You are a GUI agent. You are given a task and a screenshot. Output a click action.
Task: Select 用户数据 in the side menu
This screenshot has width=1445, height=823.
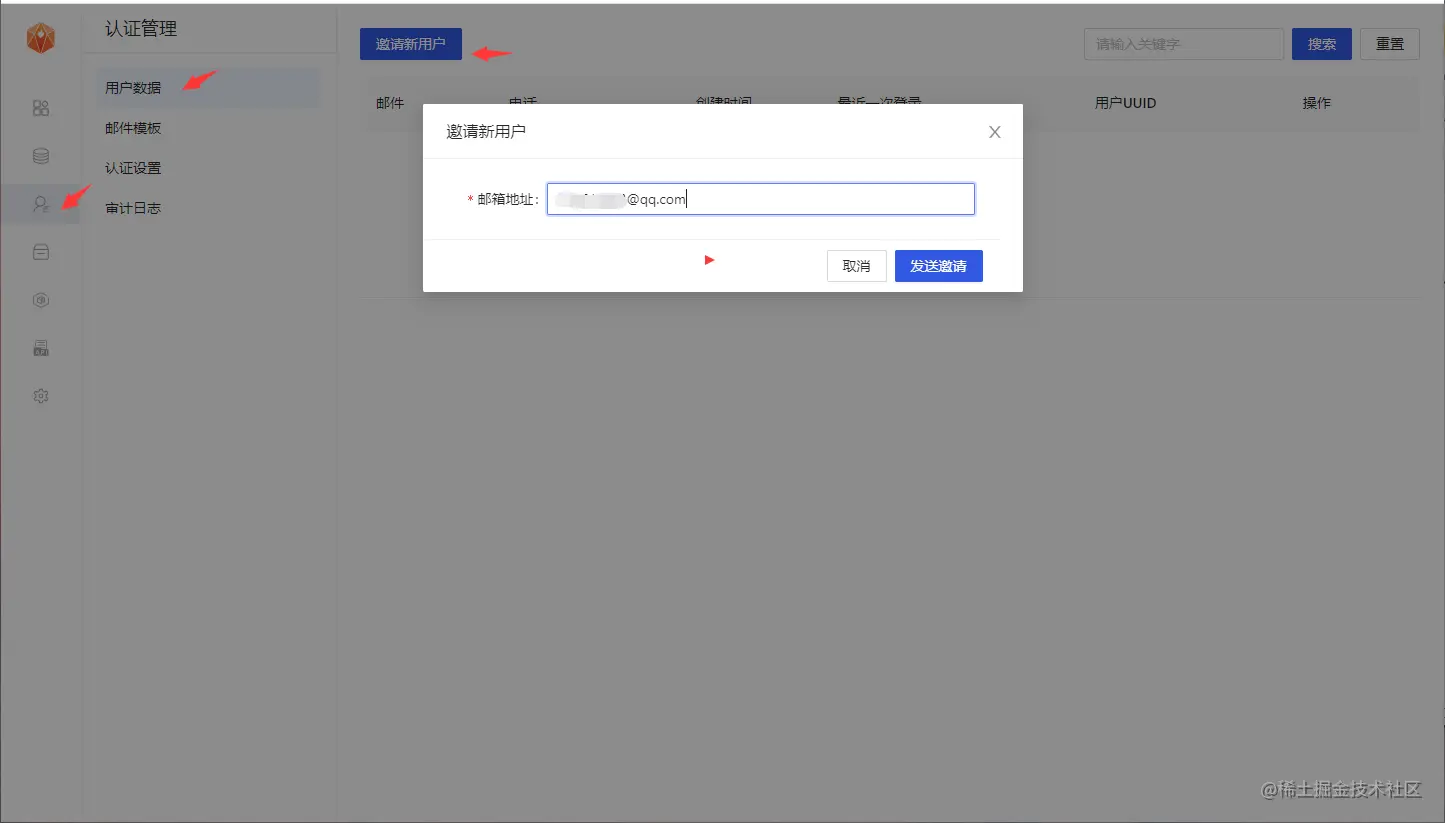point(208,88)
